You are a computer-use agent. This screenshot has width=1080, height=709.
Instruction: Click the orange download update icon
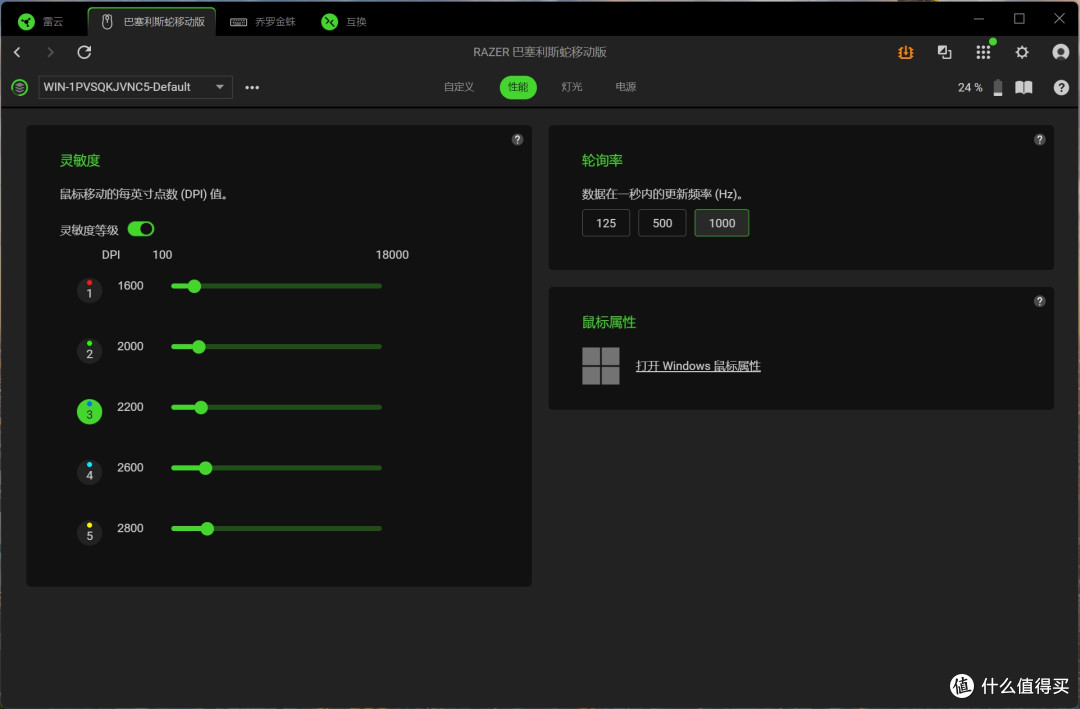[x=906, y=52]
